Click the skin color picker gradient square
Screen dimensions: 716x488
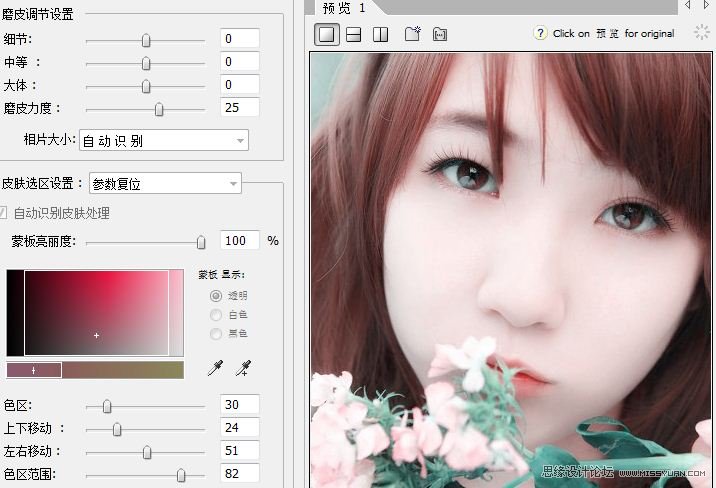click(96, 313)
